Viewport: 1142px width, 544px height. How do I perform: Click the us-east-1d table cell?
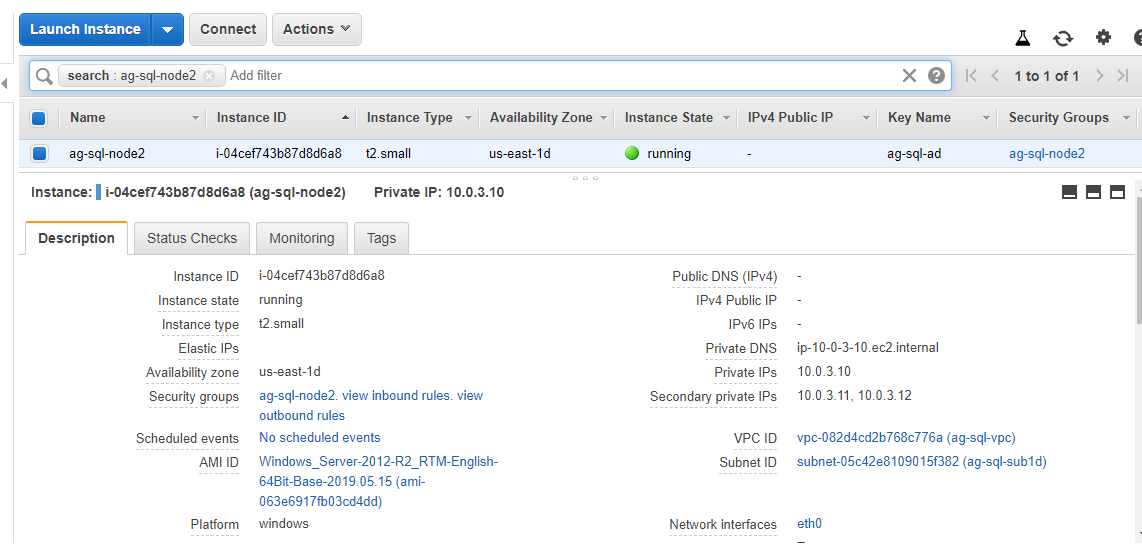pos(520,154)
